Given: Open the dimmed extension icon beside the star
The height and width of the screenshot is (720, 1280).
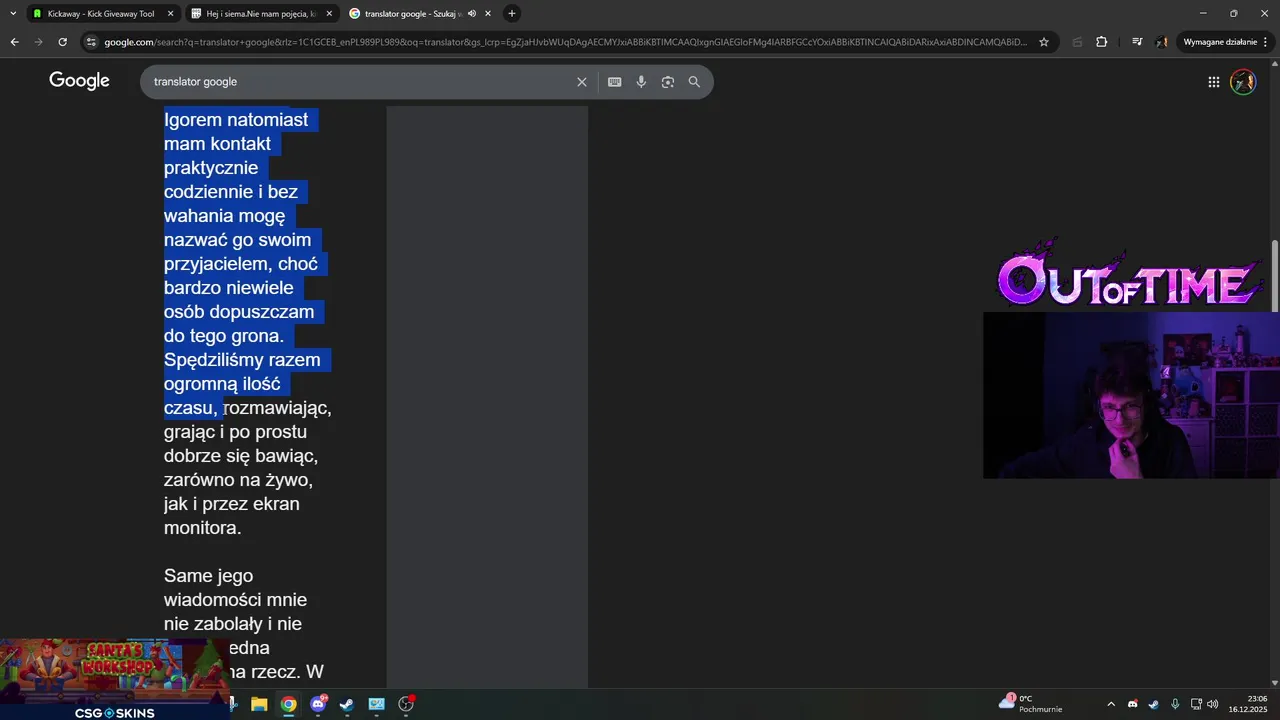Looking at the screenshot, I should pos(1077,42).
